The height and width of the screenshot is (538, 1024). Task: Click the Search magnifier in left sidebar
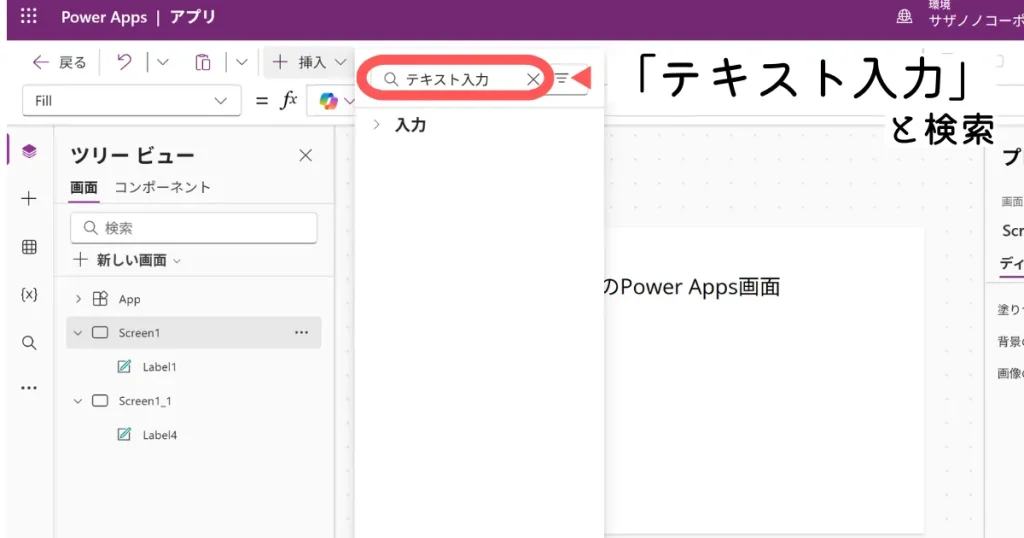point(29,342)
